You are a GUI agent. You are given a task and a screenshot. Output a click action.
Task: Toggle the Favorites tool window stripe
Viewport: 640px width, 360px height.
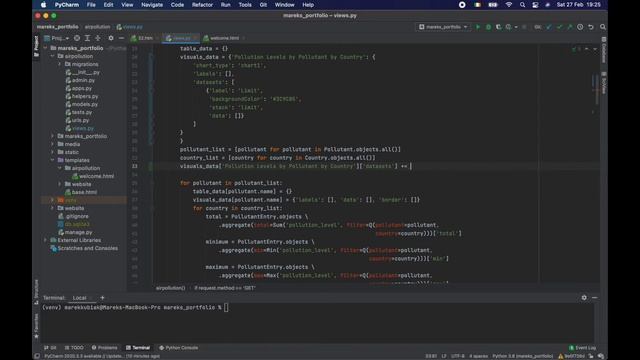pyautogui.click(x=36, y=326)
